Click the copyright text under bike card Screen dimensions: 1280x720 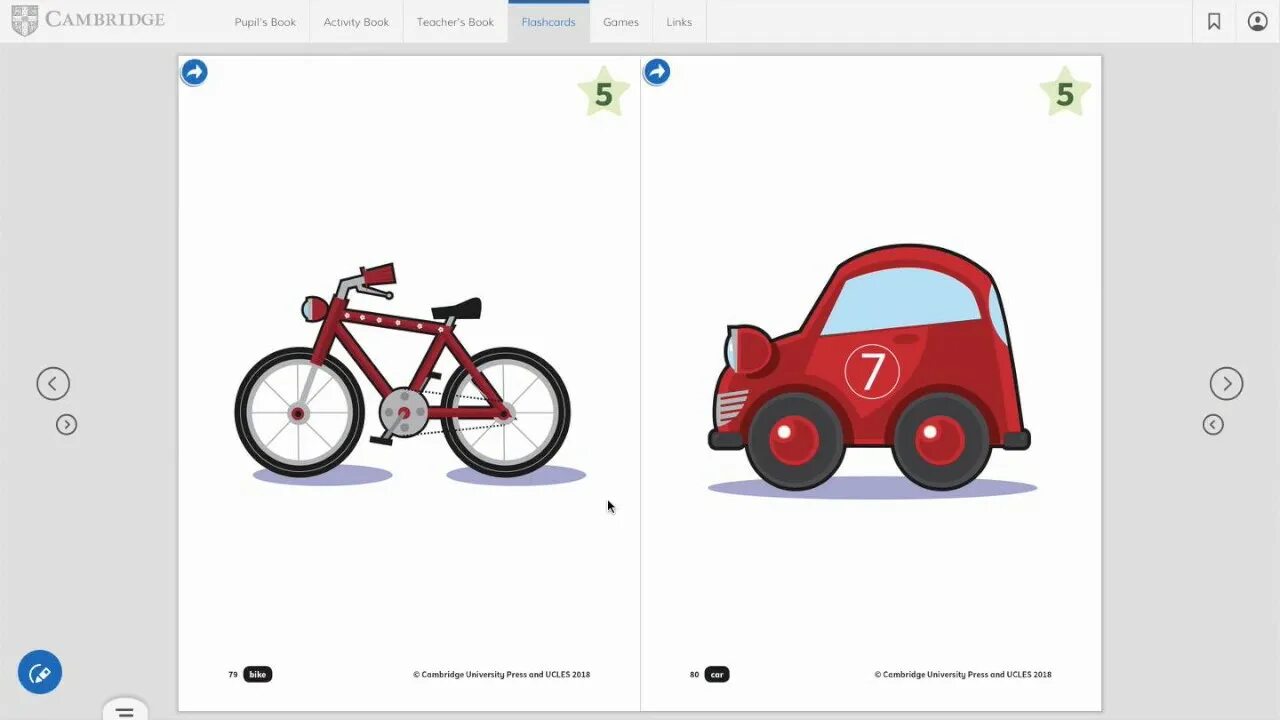(x=502, y=675)
